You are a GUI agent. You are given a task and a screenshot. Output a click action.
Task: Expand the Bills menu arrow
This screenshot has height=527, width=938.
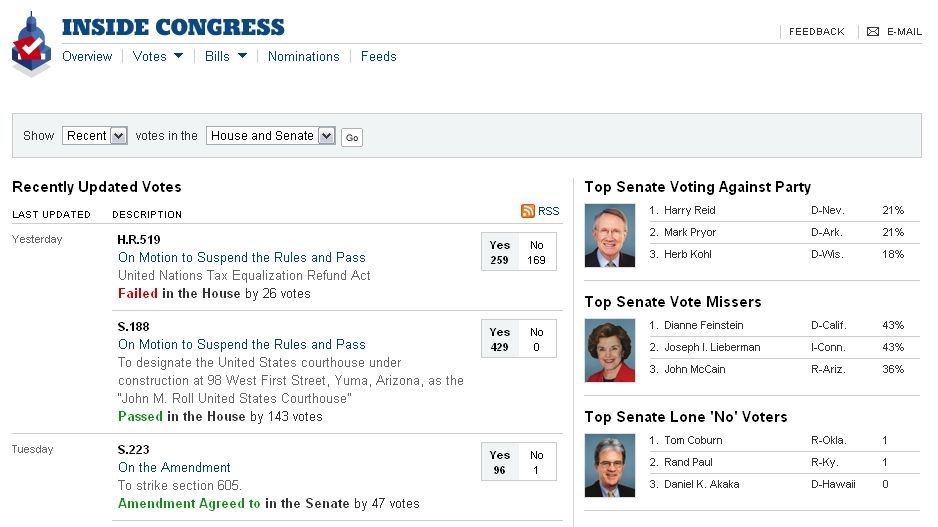[x=242, y=56]
